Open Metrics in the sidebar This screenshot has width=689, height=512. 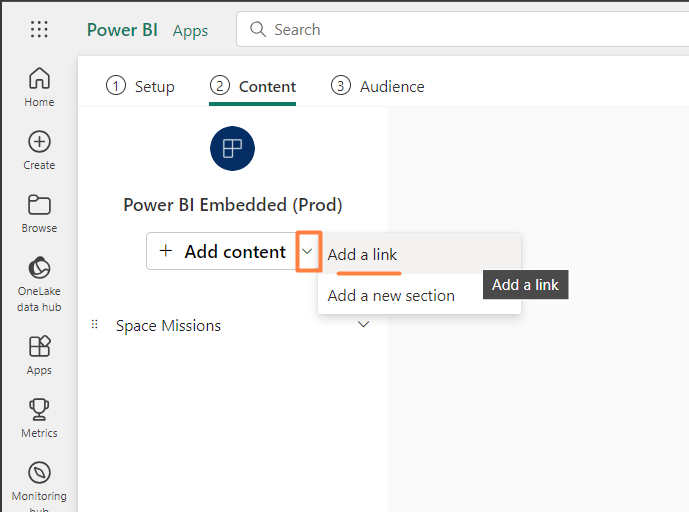39,418
